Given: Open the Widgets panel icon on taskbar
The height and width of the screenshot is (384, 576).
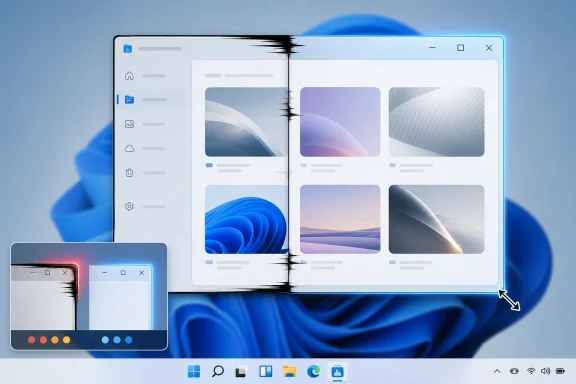Looking at the screenshot, I should pyautogui.click(x=266, y=372).
